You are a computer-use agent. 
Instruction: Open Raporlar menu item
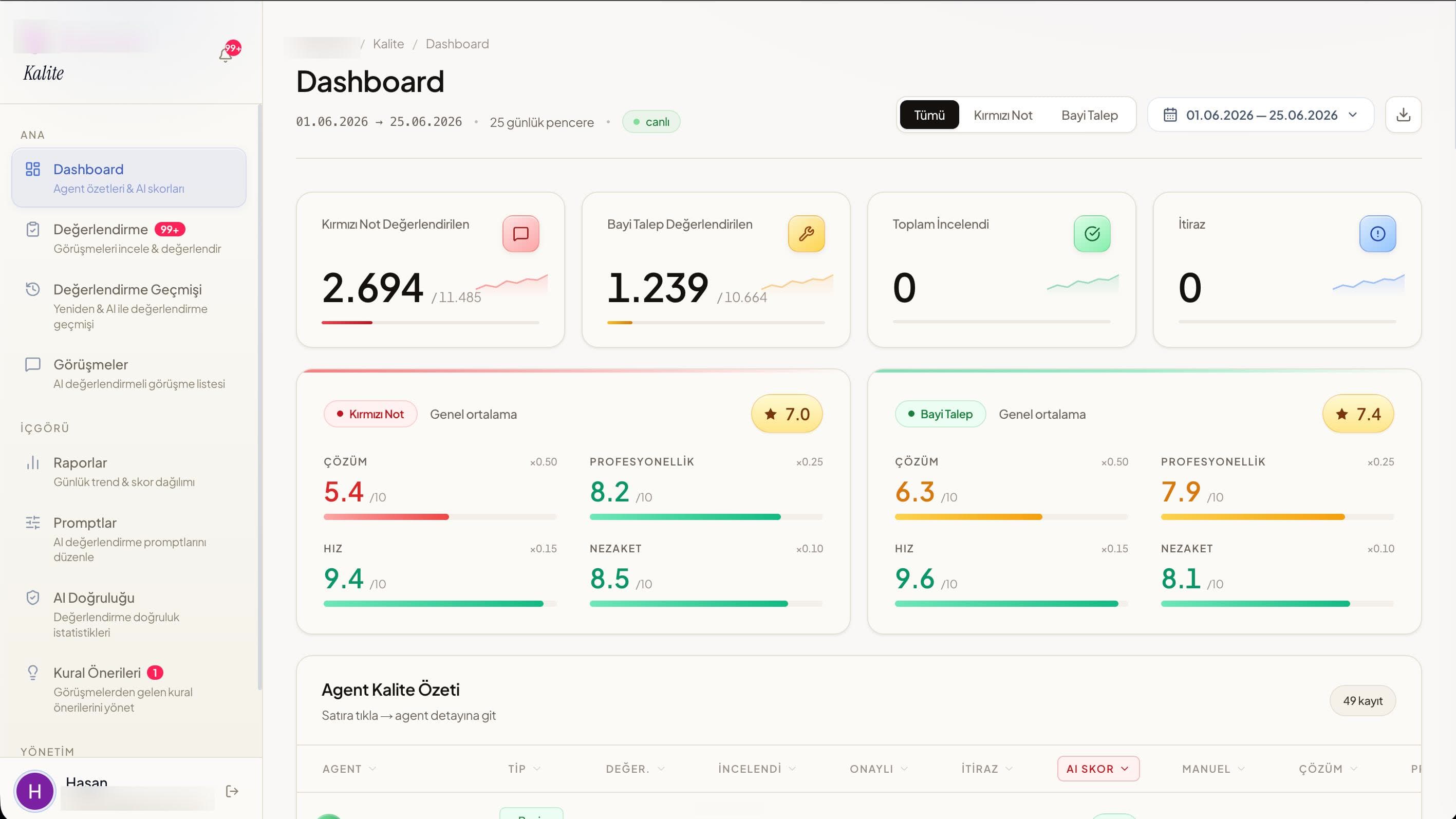[129, 472]
